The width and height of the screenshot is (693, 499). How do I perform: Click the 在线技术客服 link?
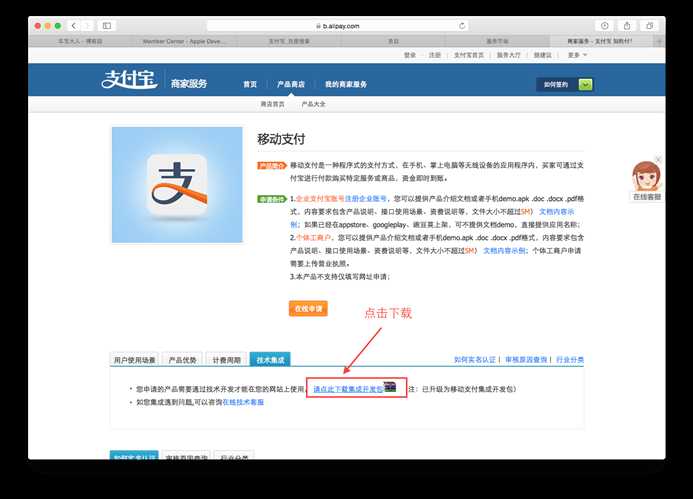(243, 402)
